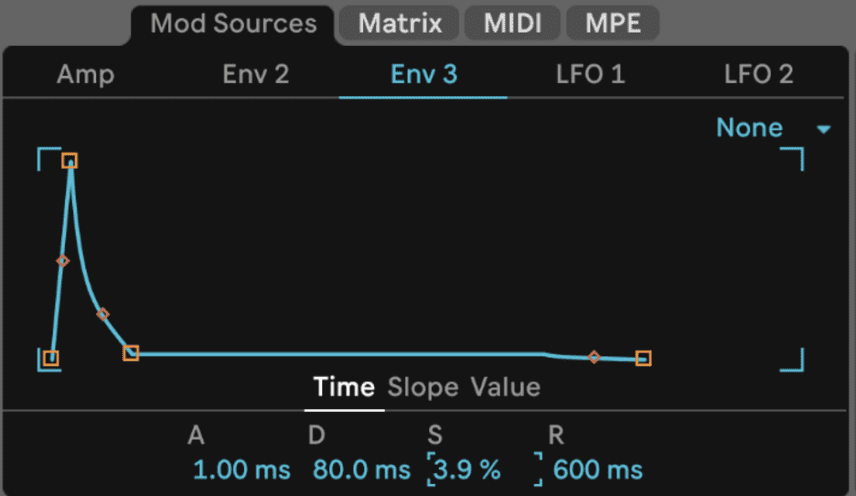
Task: Switch envelope view to Value
Action: point(506,387)
